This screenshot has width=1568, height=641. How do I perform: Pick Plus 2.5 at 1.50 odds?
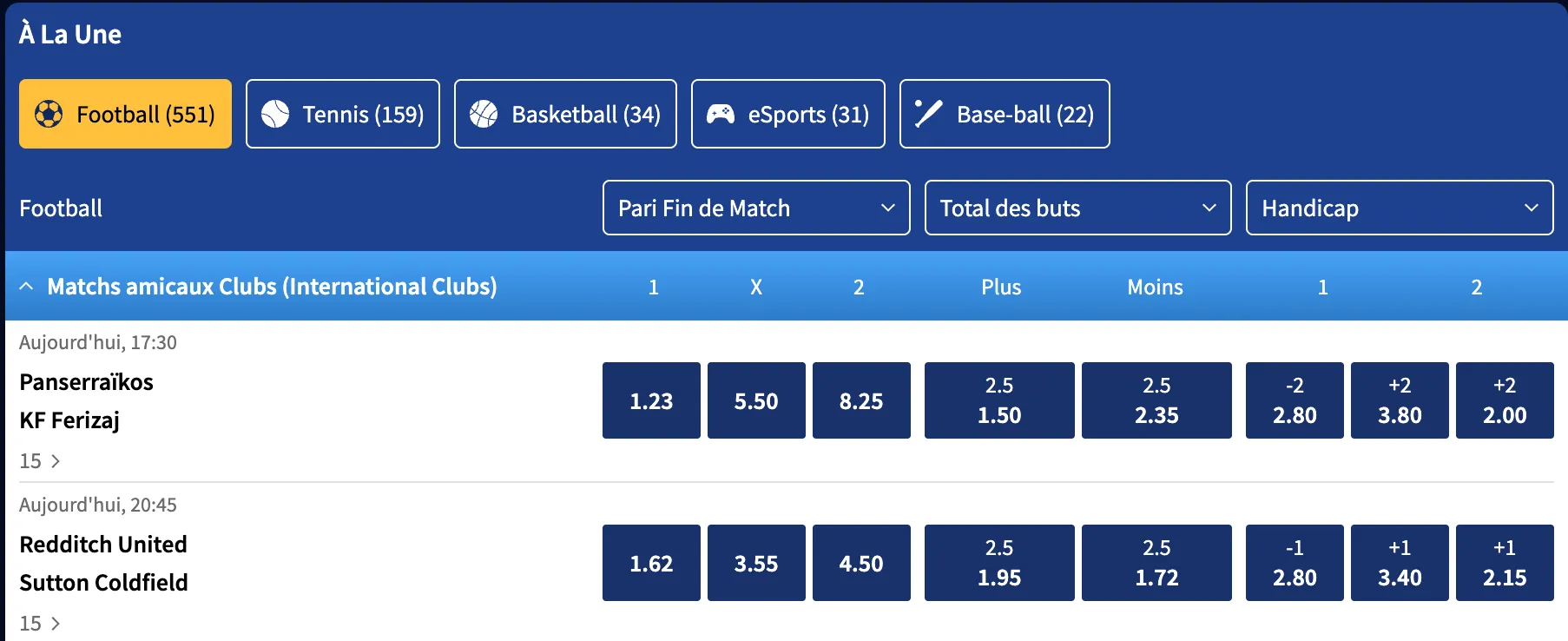999,400
